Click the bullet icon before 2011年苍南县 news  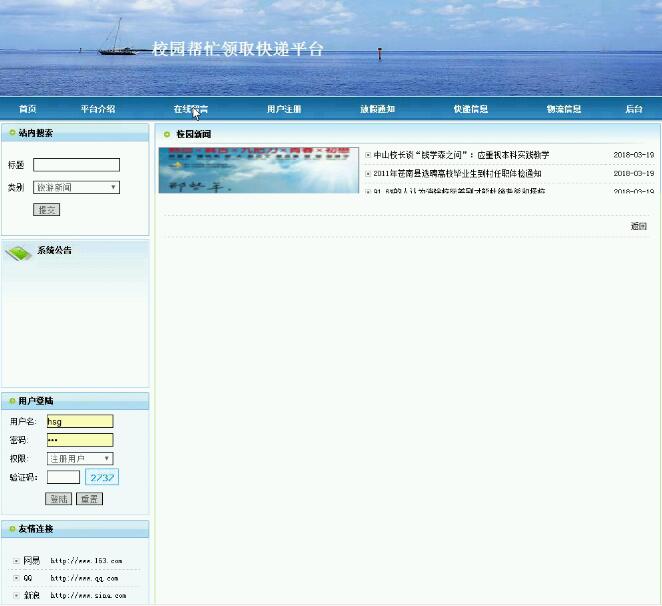[x=368, y=174]
